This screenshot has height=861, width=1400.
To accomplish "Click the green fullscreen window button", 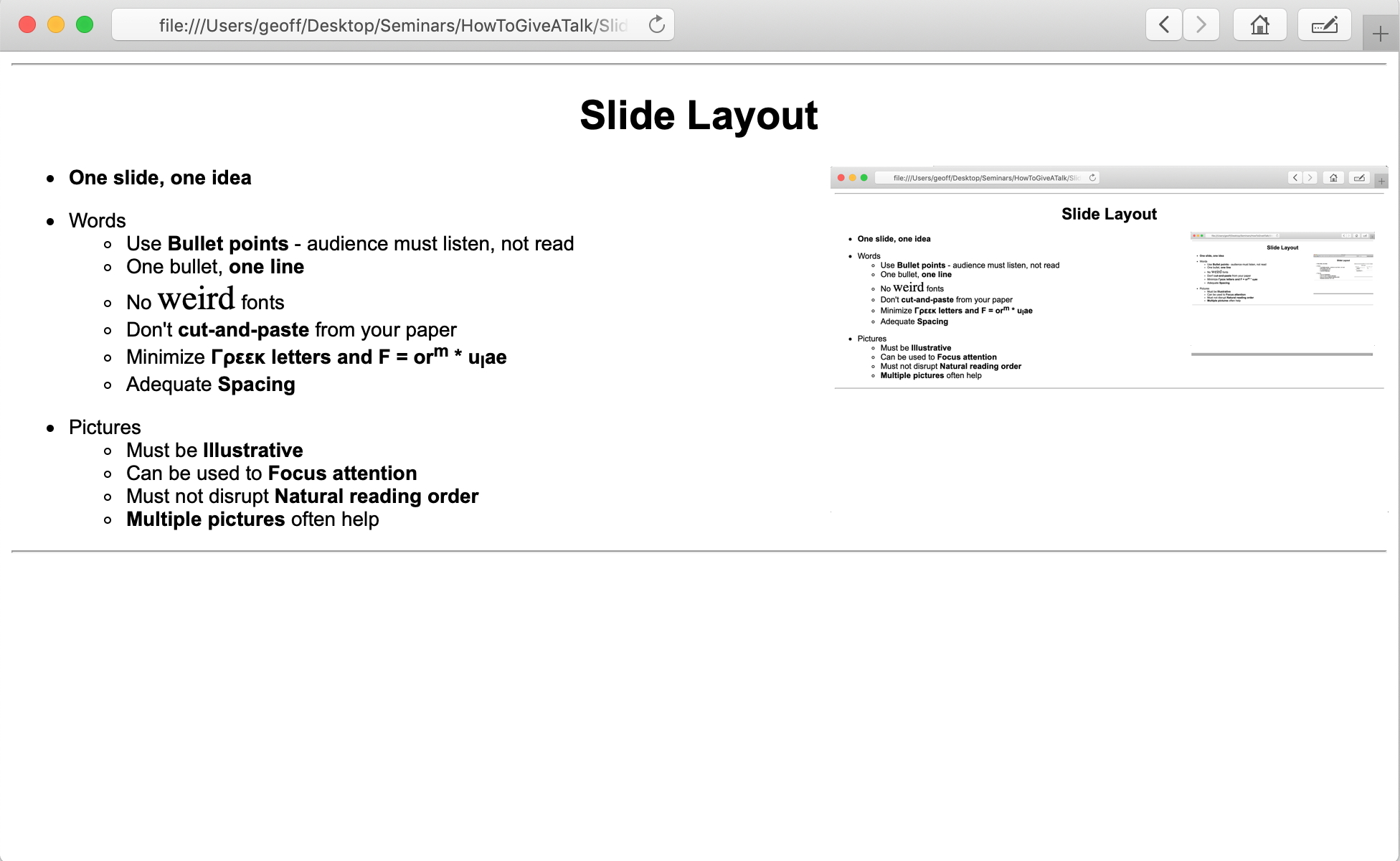I will point(85,25).
